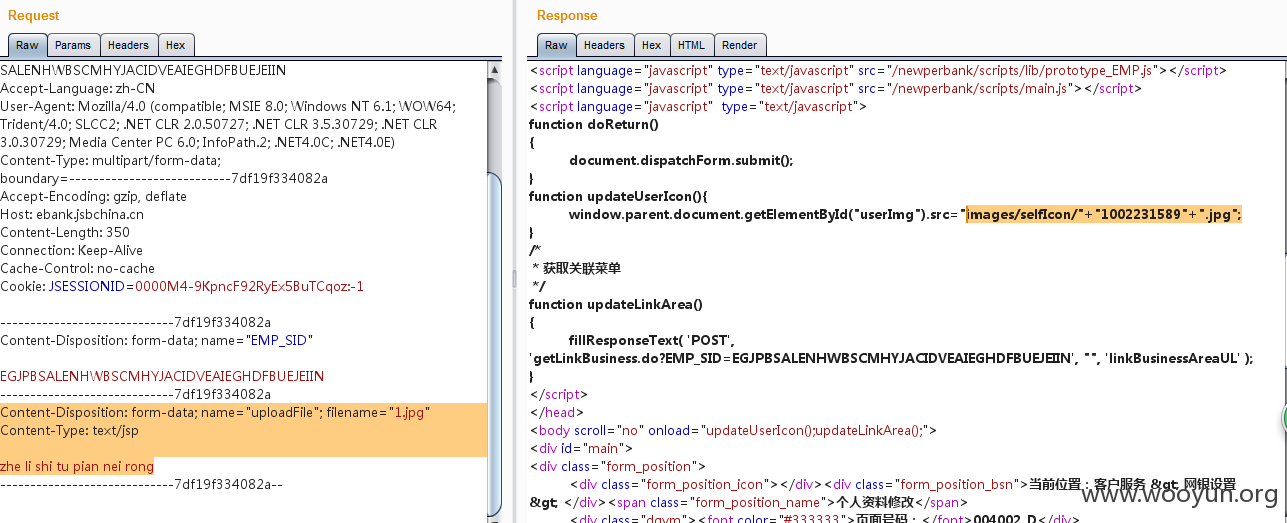Click the Request scrollbar up arrow
Image resolution: width=1287 pixels, height=523 pixels.
(x=495, y=71)
